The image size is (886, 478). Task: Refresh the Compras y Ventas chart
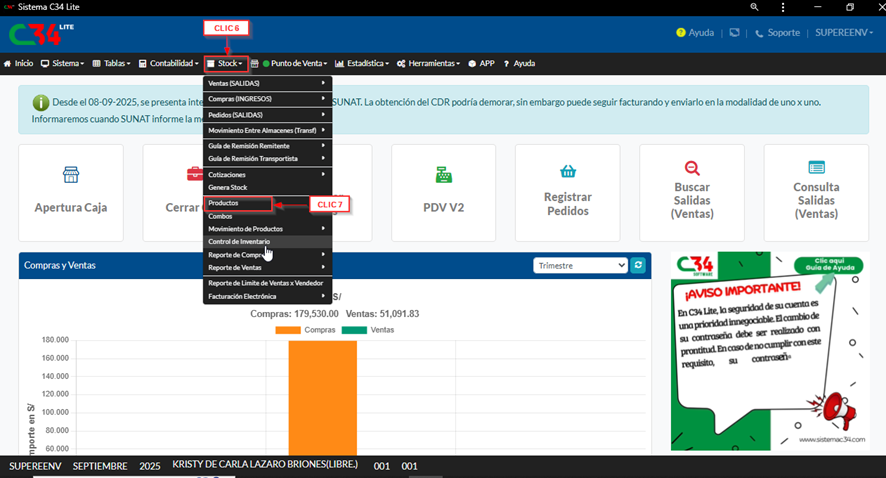click(638, 265)
